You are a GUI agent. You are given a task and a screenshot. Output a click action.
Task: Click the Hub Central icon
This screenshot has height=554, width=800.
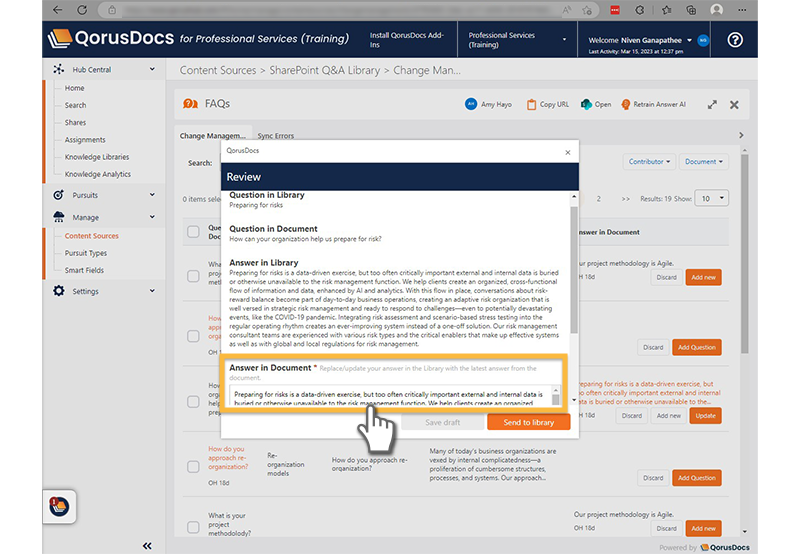[x=59, y=69]
